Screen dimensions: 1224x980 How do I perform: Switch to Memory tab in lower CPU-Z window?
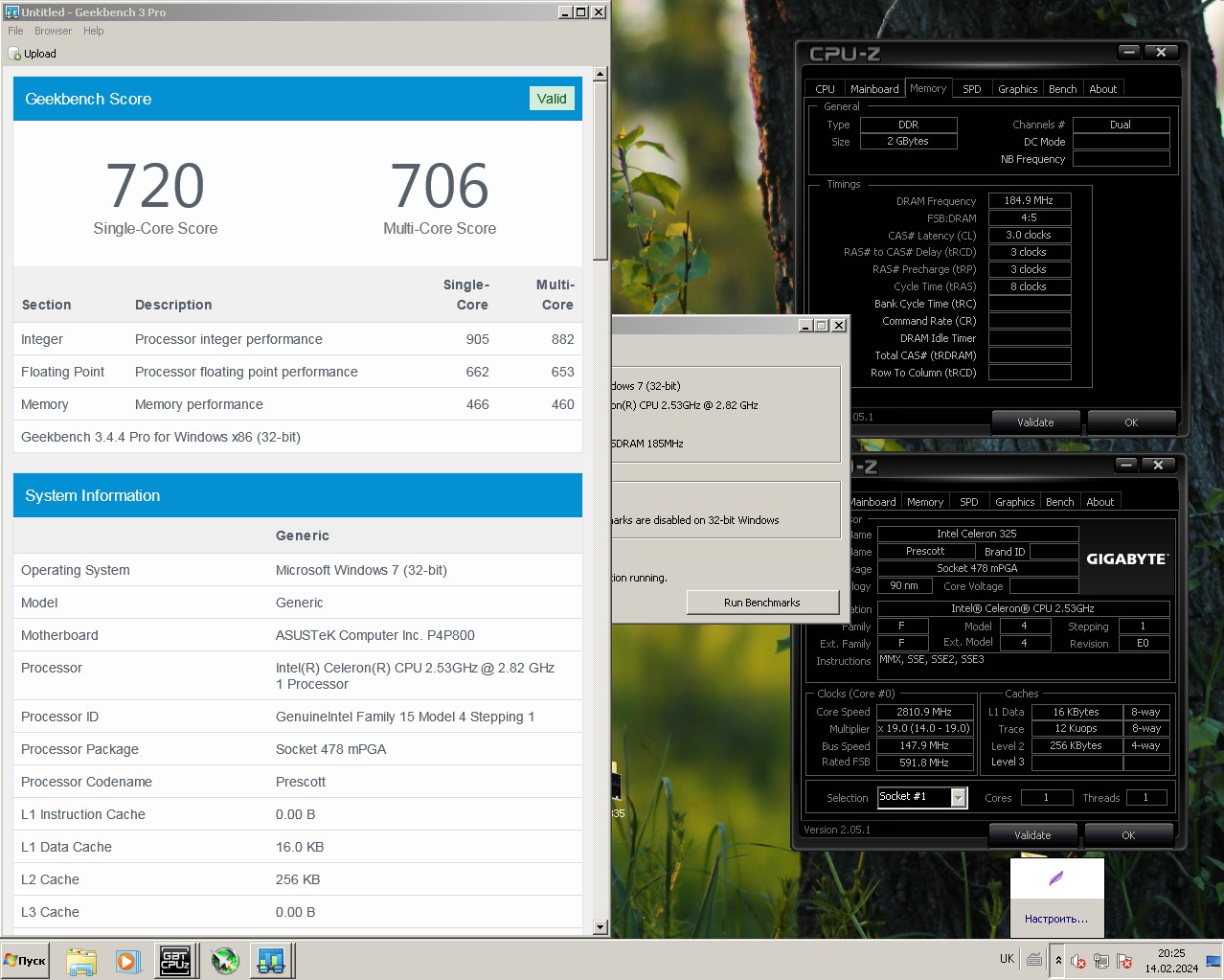click(x=925, y=502)
